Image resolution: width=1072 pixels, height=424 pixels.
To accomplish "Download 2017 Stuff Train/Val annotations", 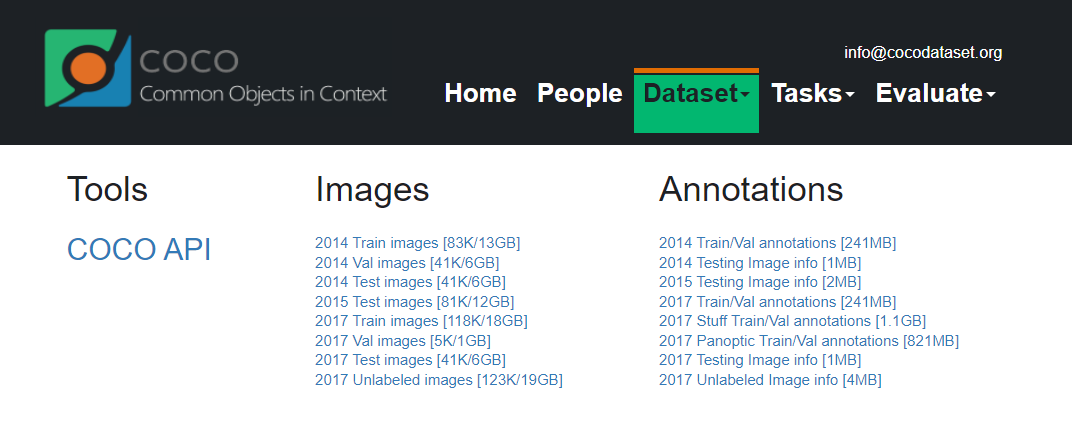I will [x=792, y=321].
